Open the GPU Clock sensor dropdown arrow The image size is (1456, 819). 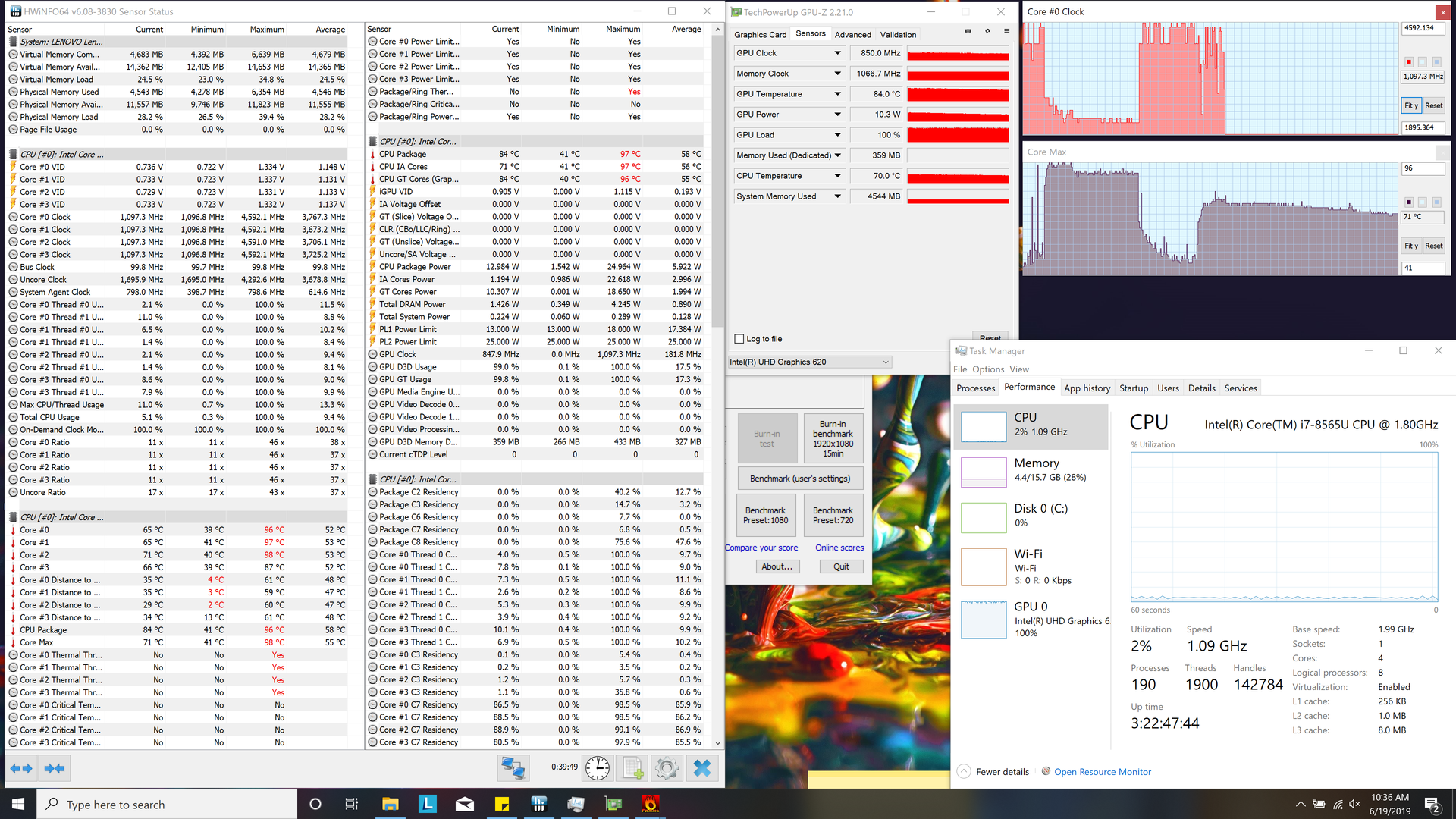[x=837, y=53]
